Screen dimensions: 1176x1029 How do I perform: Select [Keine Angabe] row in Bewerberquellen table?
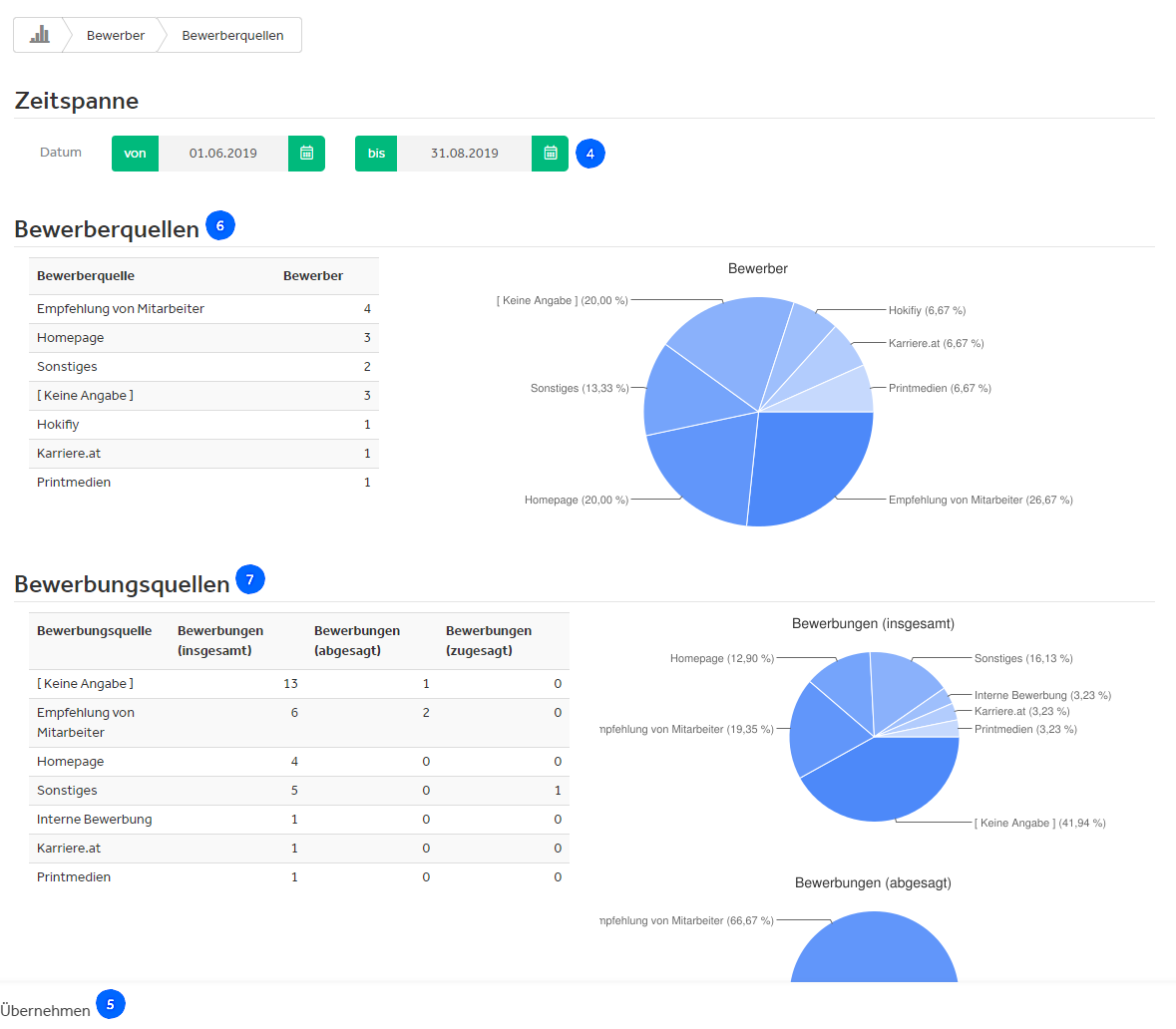[x=203, y=395]
